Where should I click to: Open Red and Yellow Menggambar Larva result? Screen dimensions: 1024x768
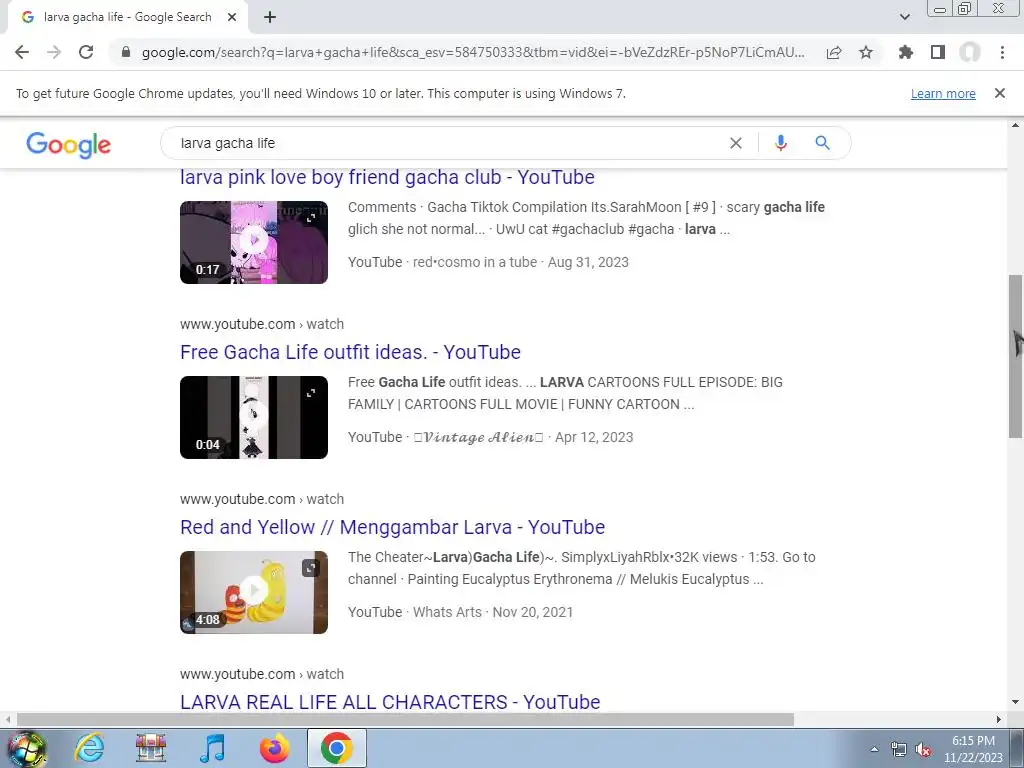tap(392, 527)
